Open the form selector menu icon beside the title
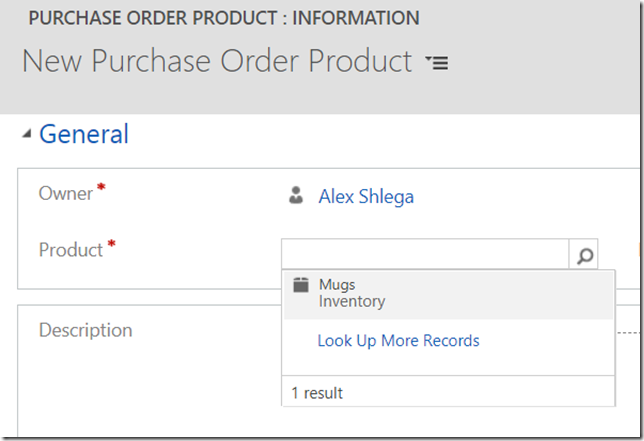This screenshot has height=441, width=644. pyautogui.click(x=437, y=63)
